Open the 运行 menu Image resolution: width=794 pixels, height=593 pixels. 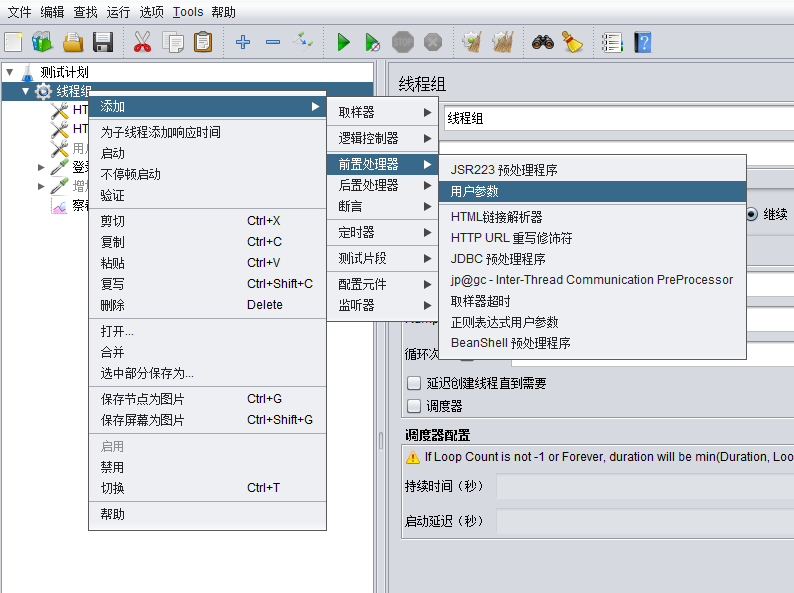point(118,12)
